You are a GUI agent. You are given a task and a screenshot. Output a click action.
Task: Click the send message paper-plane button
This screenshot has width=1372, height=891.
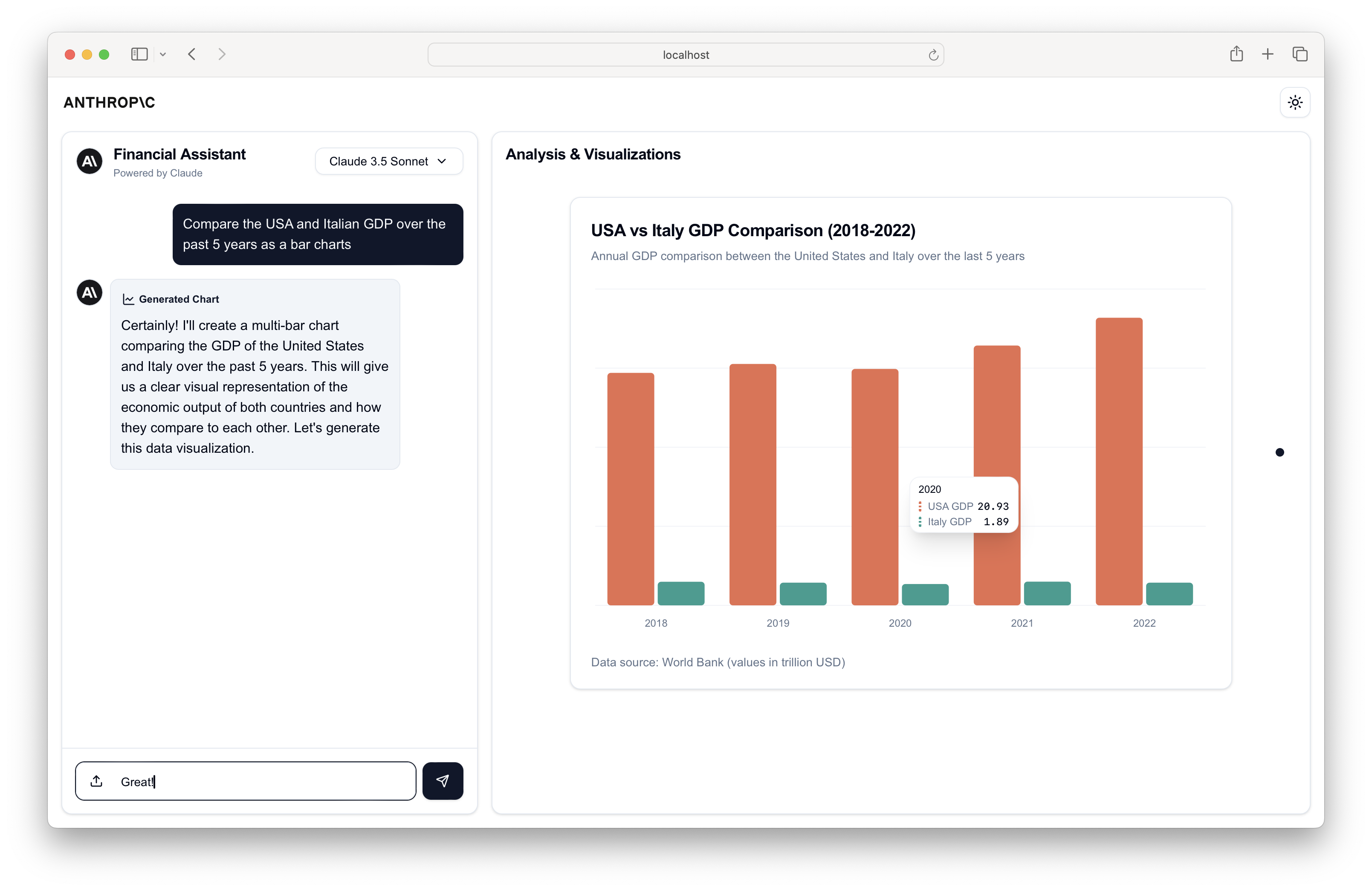442,781
